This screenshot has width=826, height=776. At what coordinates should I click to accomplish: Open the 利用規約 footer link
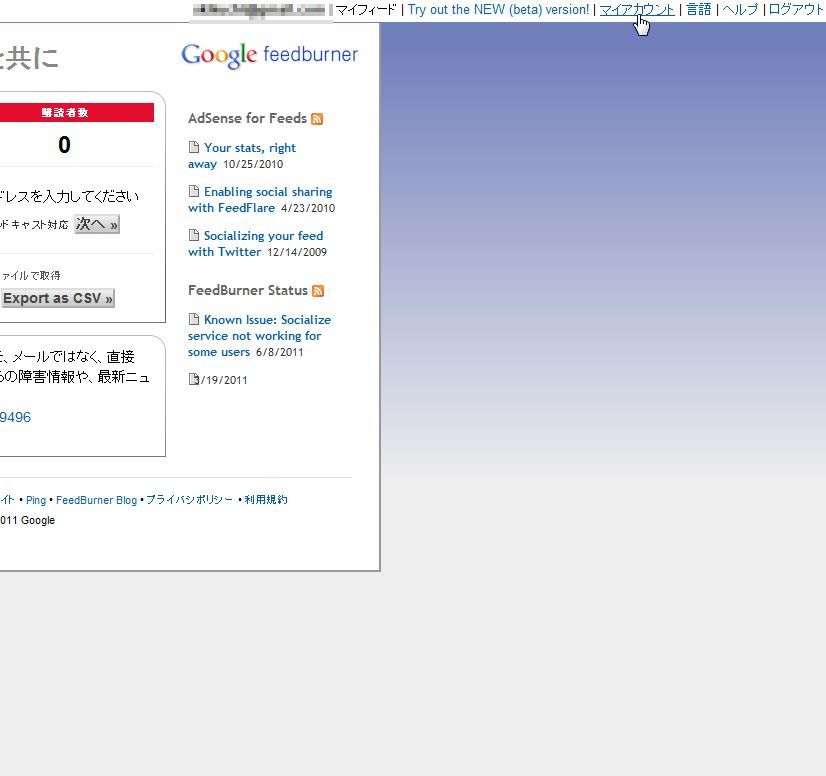pos(266,499)
